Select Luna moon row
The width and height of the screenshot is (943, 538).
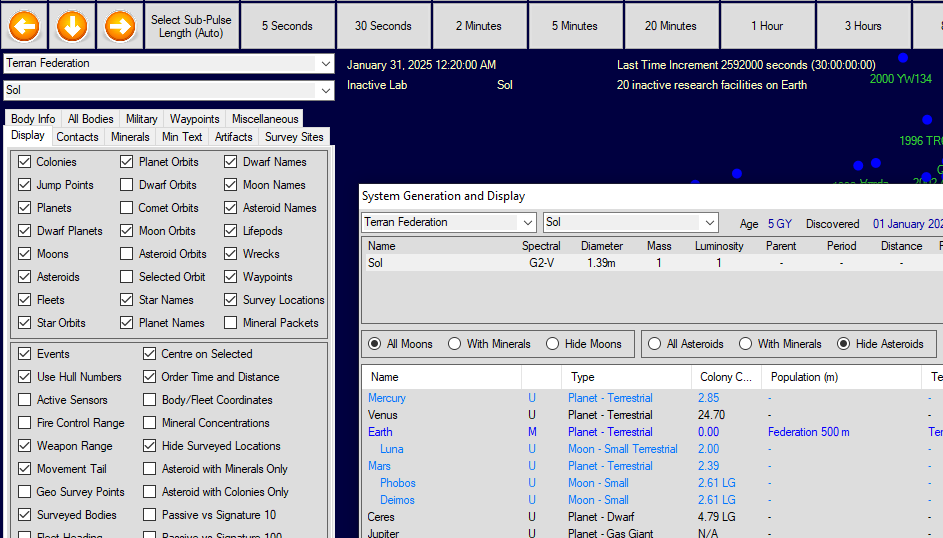coord(652,449)
